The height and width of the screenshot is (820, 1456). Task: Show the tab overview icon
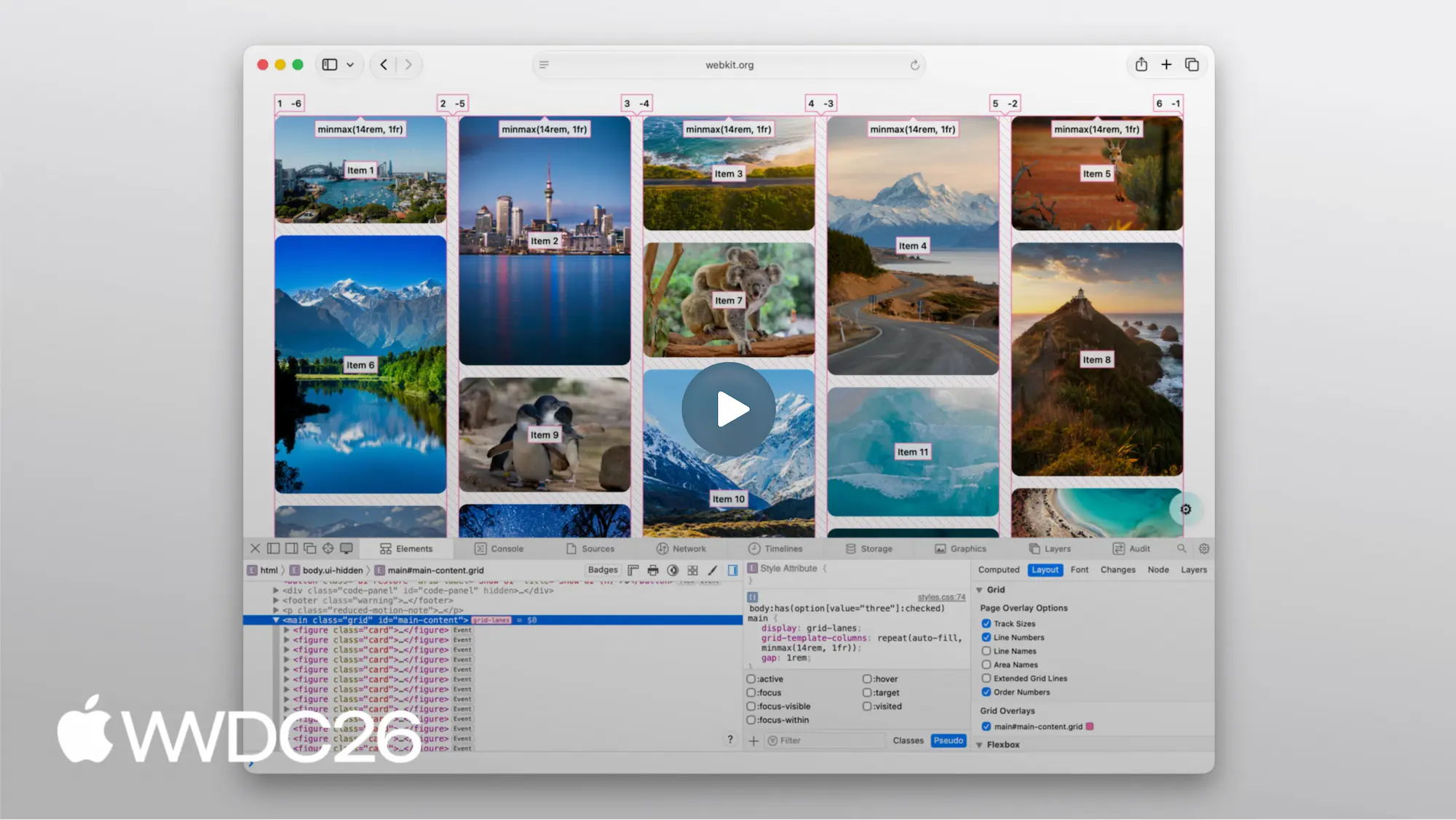click(1192, 65)
